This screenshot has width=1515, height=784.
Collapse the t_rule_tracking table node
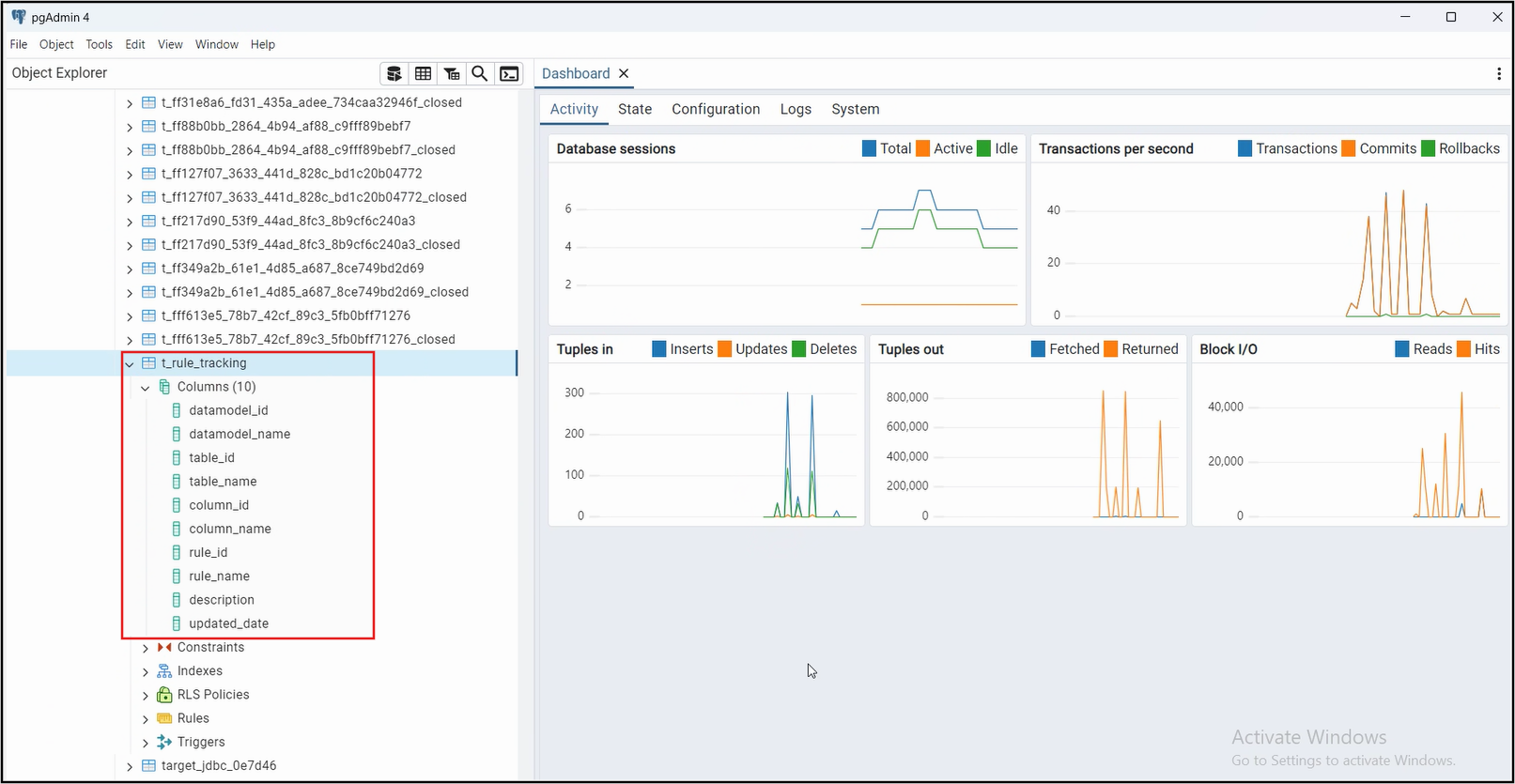click(x=130, y=363)
